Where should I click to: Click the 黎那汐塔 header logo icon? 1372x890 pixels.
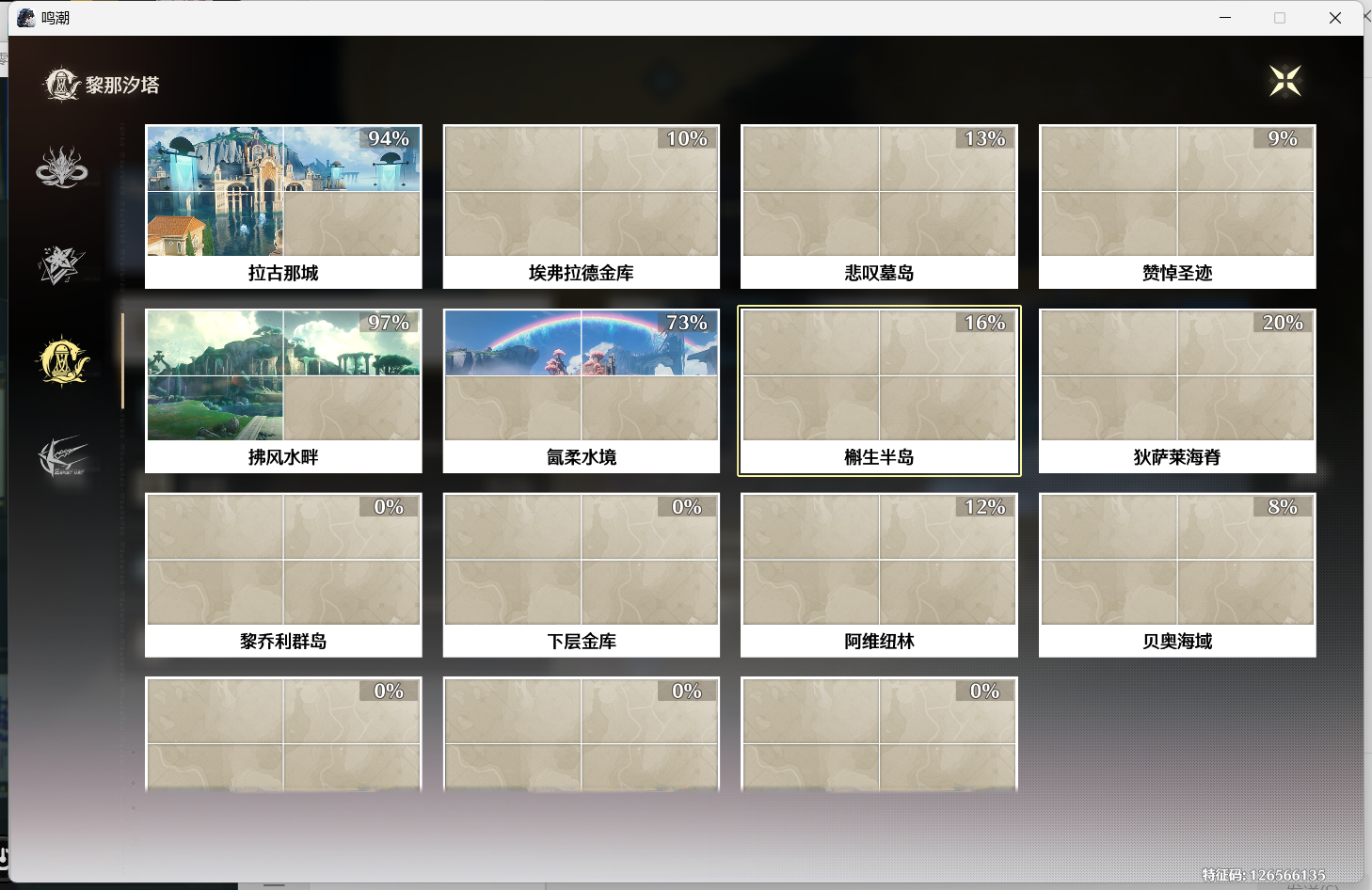(62, 85)
